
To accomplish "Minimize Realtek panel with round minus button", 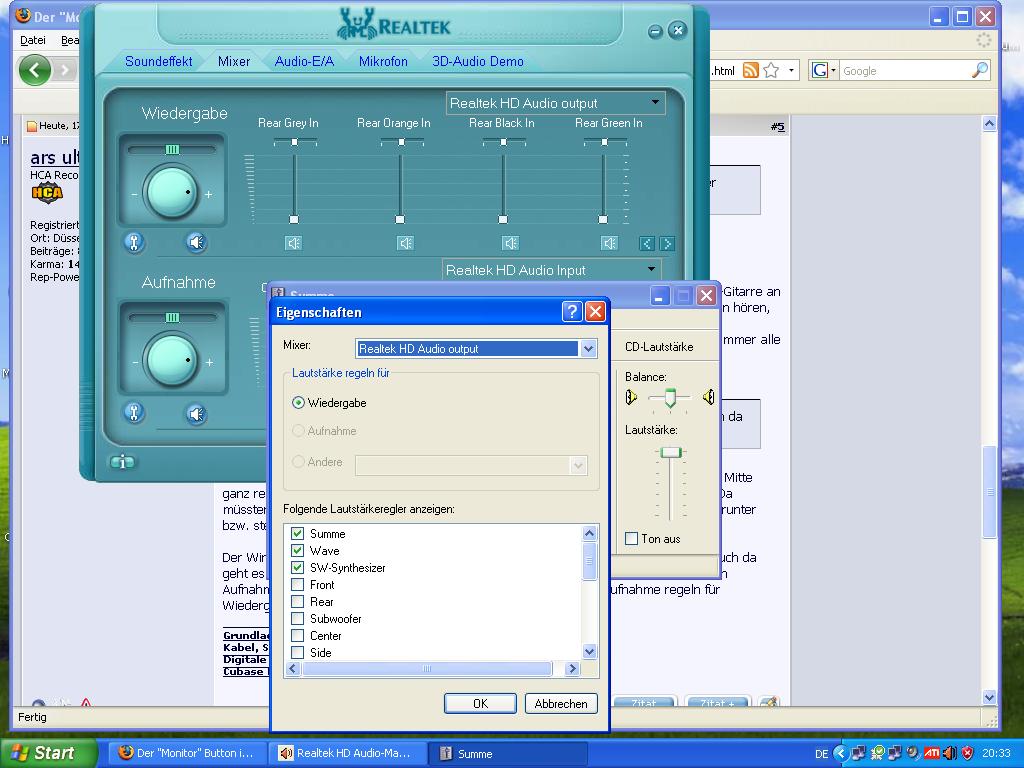I will click(655, 31).
